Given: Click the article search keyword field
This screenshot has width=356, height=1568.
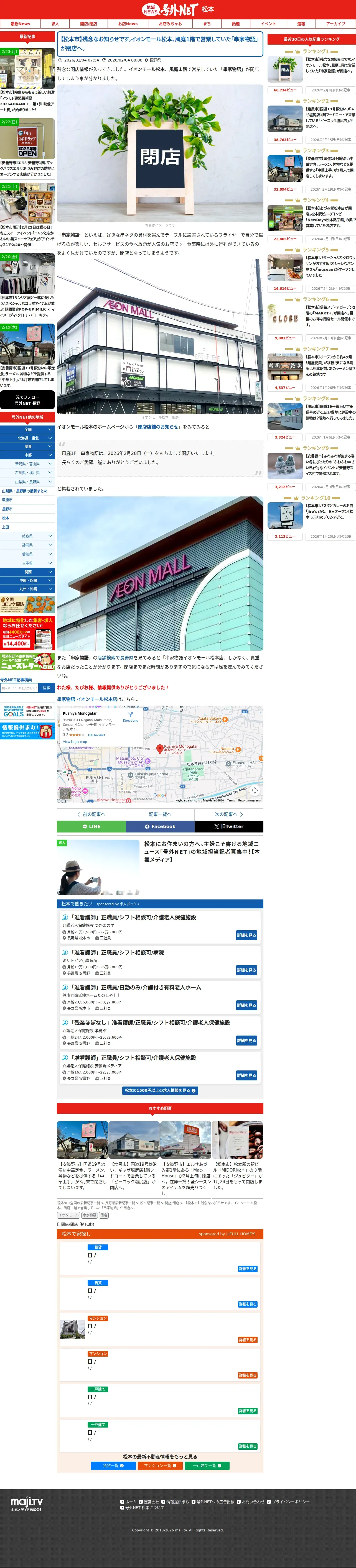Looking at the screenshot, I should pos(19,688).
